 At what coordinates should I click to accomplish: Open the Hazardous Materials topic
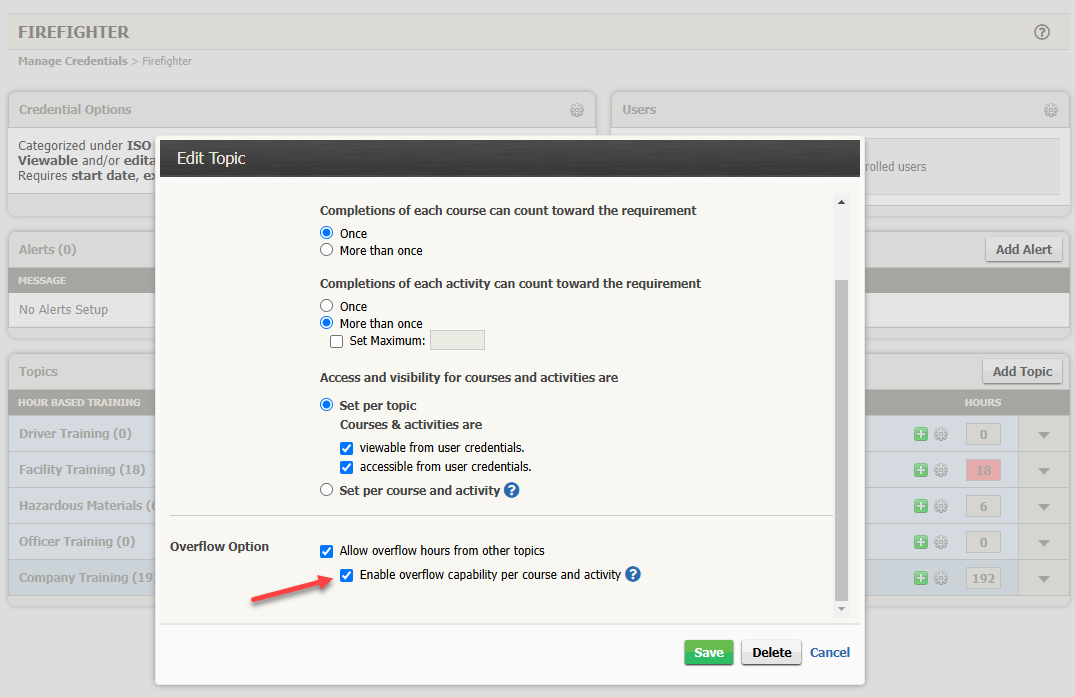87,506
